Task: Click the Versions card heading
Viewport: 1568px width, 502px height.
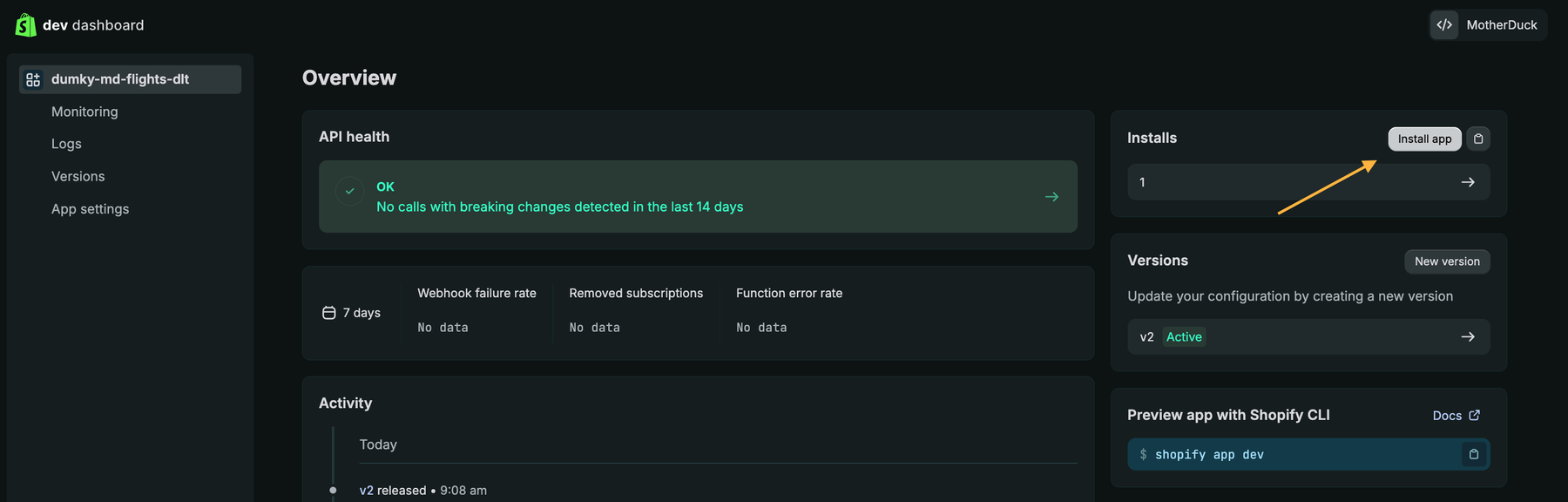Action: coord(1158,261)
